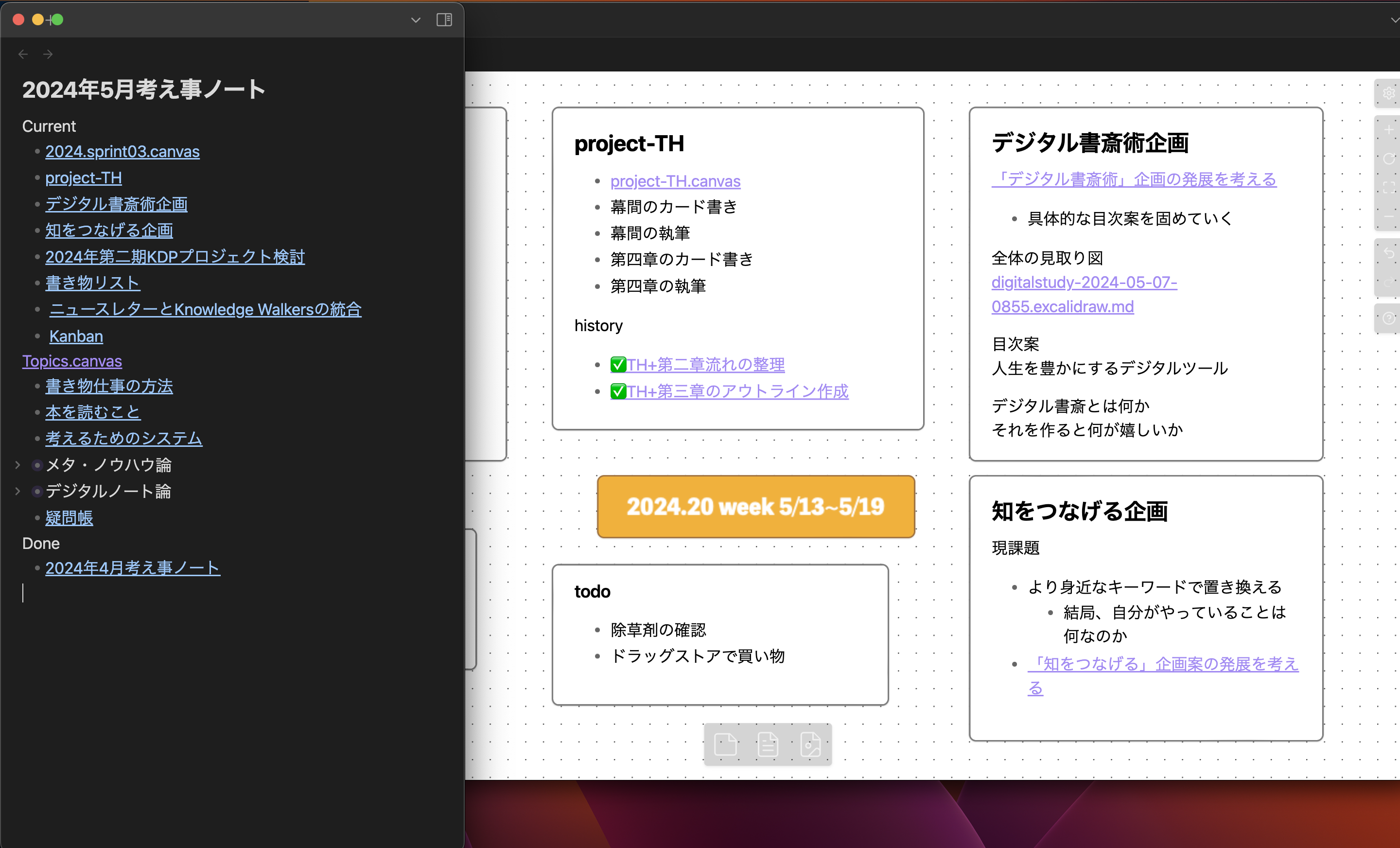Expand the メタ・ノウハウ論 list item
Viewport: 1400px width, 848px height.
point(18,464)
